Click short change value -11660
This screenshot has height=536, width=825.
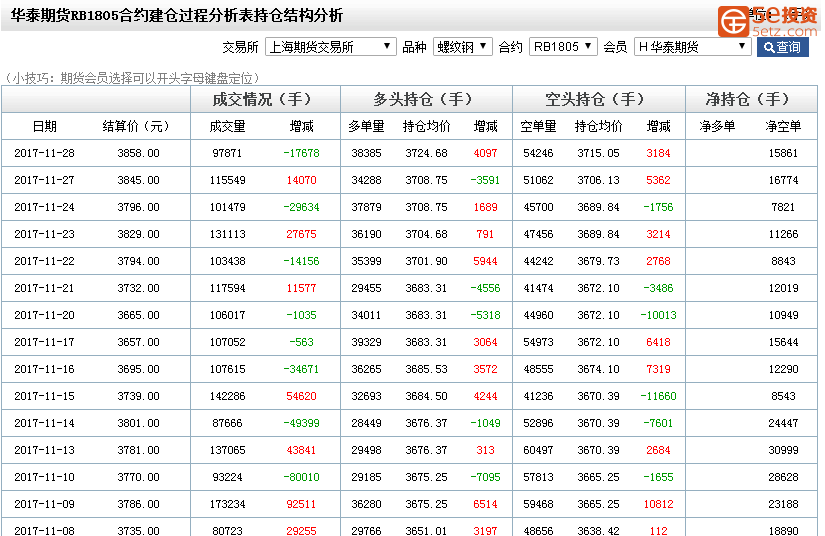(658, 396)
